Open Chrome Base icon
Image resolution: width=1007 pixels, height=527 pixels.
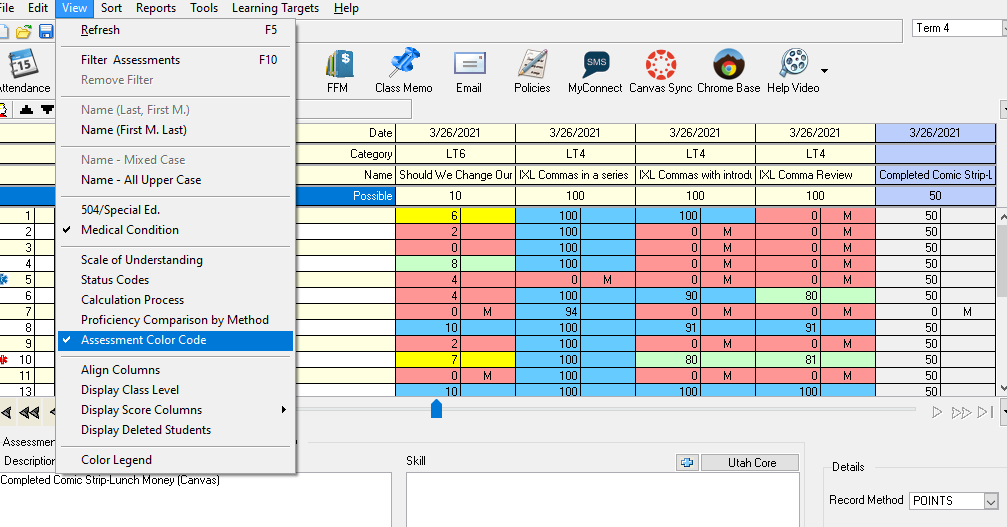pyautogui.click(x=728, y=64)
